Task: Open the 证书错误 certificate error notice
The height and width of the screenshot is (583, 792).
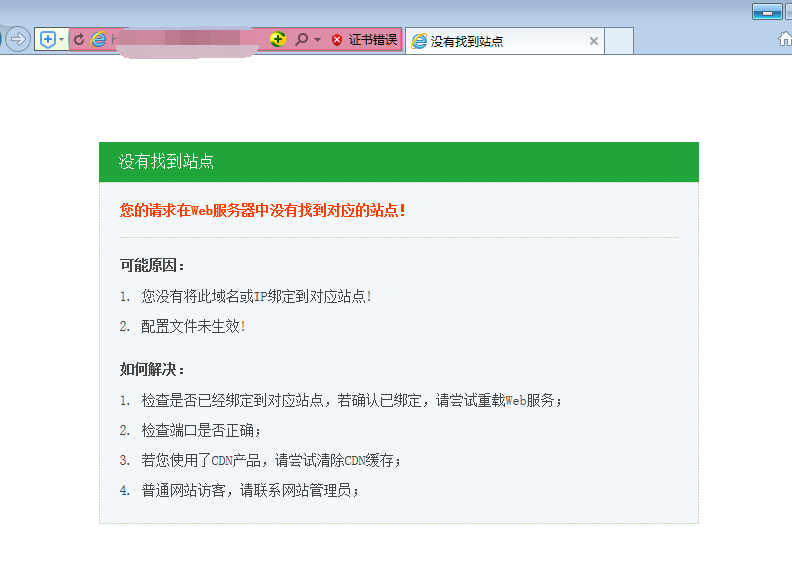Action: point(373,40)
